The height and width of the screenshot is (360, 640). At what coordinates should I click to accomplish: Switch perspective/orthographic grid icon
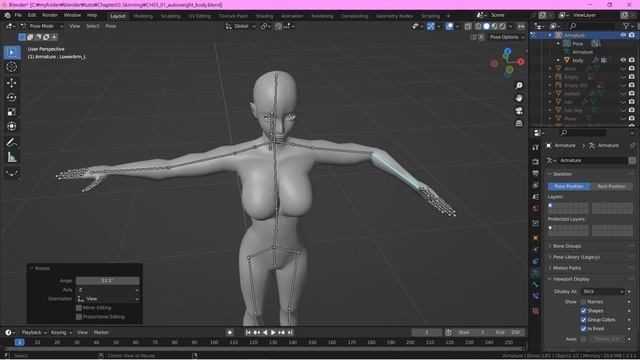coord(519,123)
